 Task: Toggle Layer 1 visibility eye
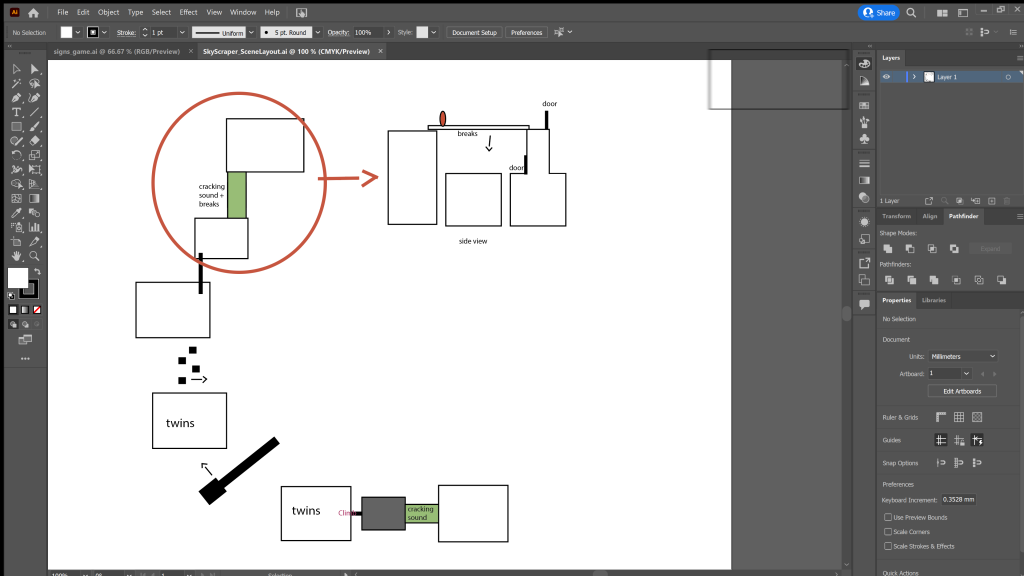point(886,77)
